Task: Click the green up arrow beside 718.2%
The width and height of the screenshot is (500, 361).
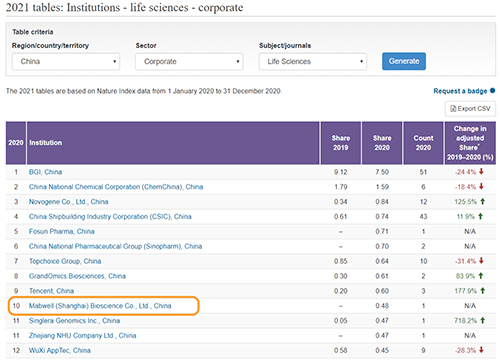Action: coord(483,320)
